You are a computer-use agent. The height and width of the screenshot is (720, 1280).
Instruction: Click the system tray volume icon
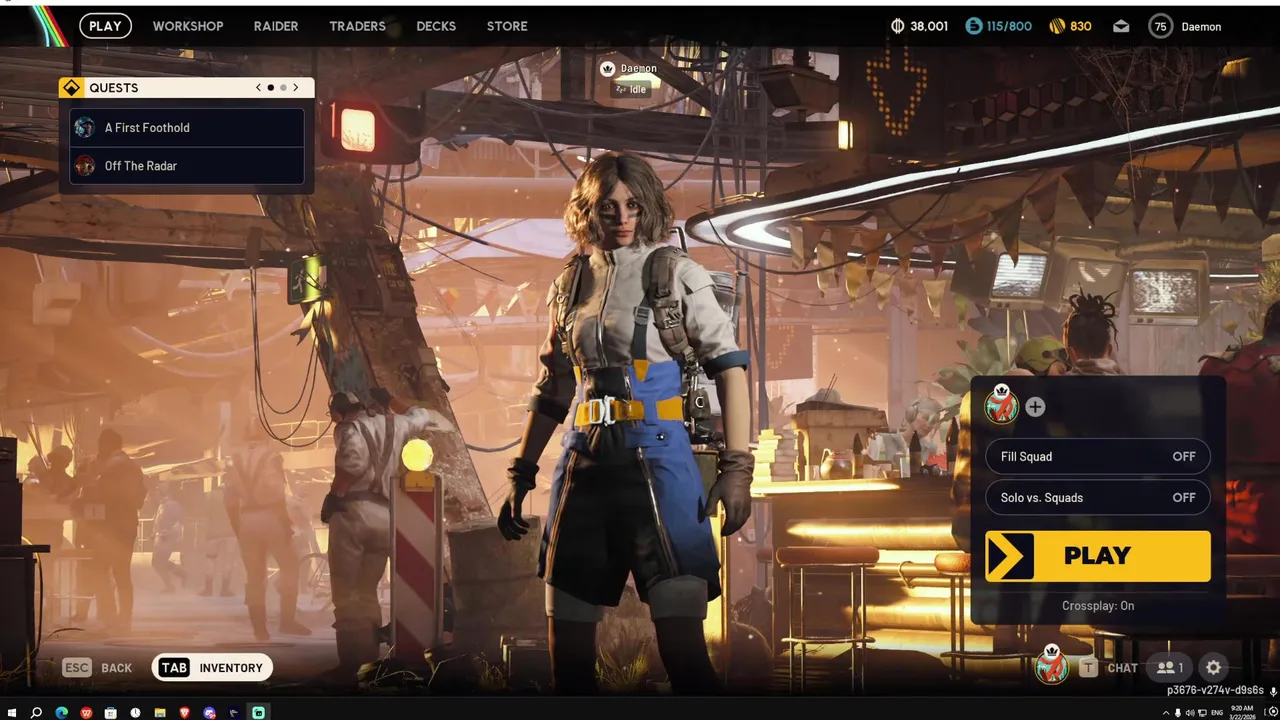(x=1190, y=713)
